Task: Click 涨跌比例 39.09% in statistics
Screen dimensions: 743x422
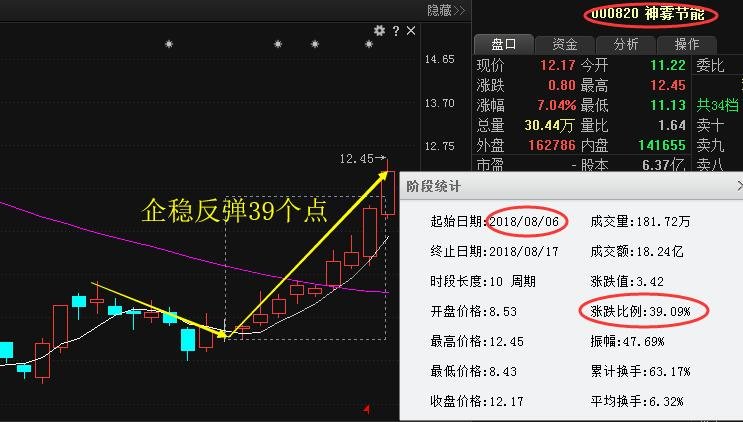Action: coord(640,311)
